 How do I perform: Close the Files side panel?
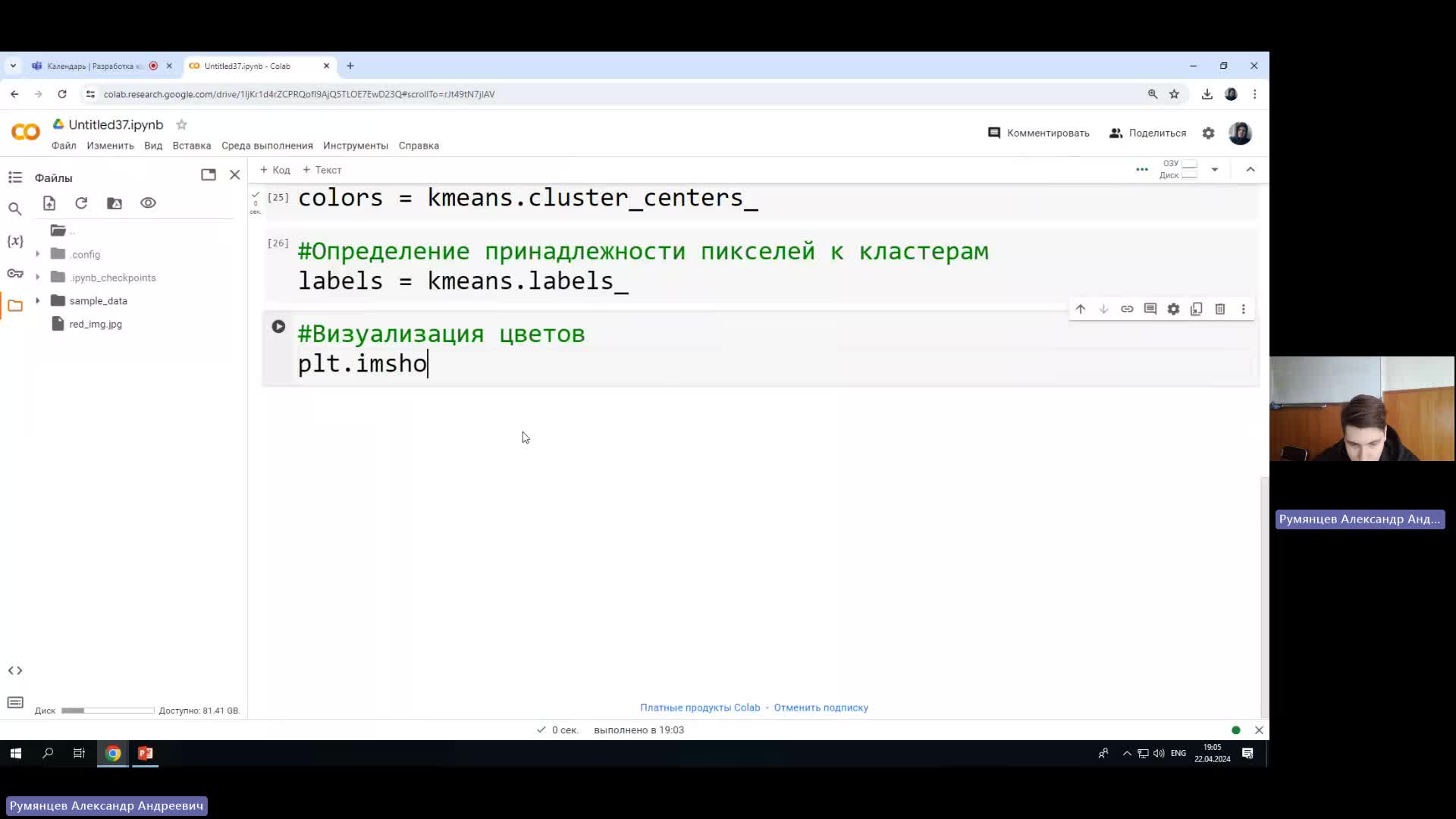(x=235, y=175)
